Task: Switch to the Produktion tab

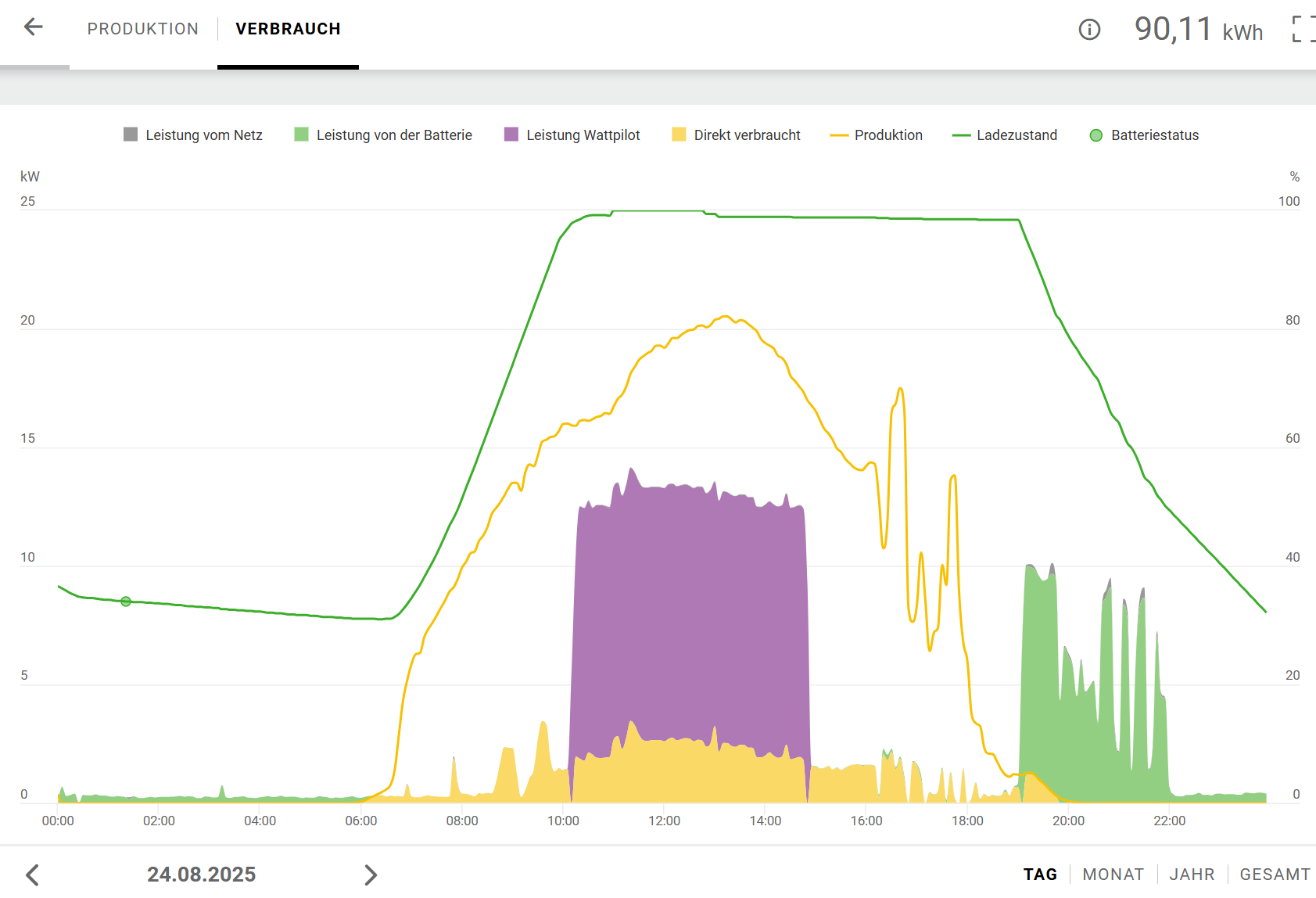Action: [143, 29]
